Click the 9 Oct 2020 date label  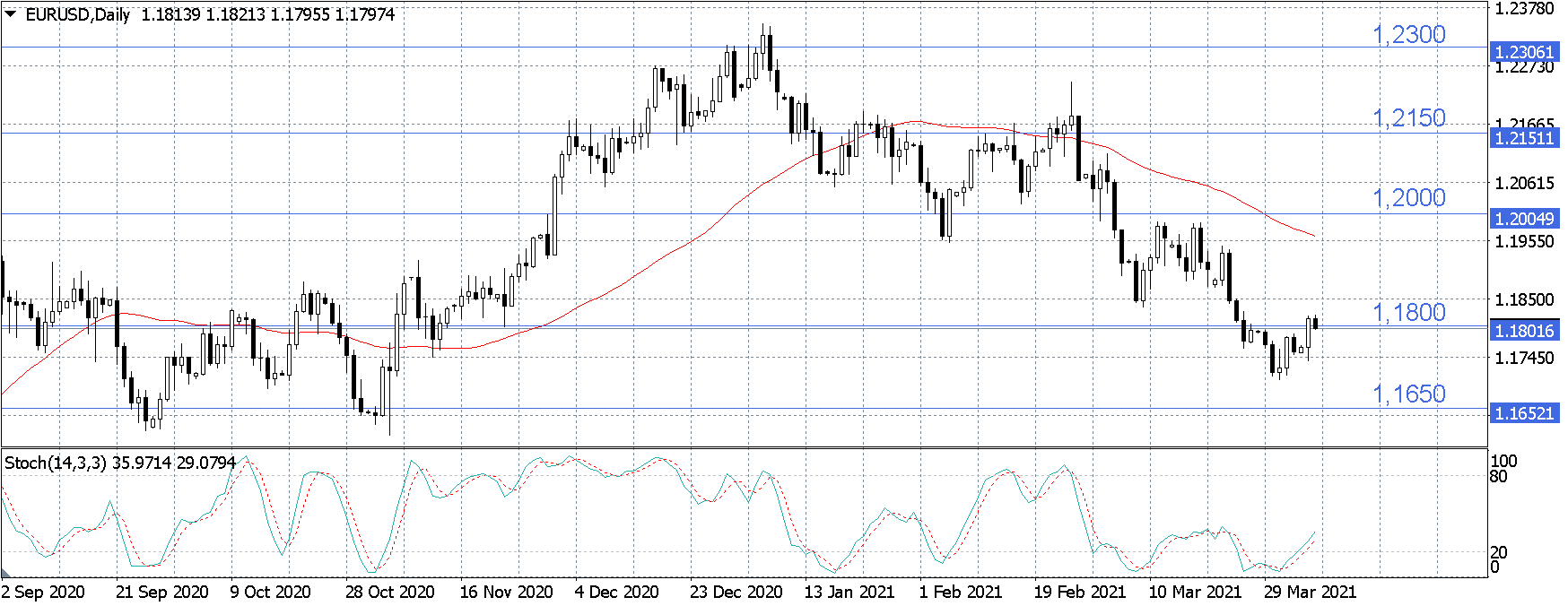point(271,592)
